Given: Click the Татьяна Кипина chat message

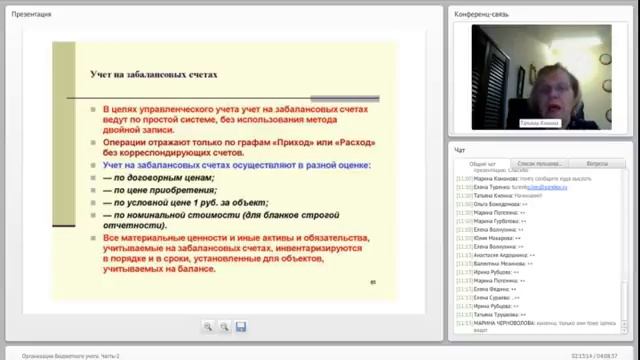Looking at the screenshot, I should tap(499, 196).
